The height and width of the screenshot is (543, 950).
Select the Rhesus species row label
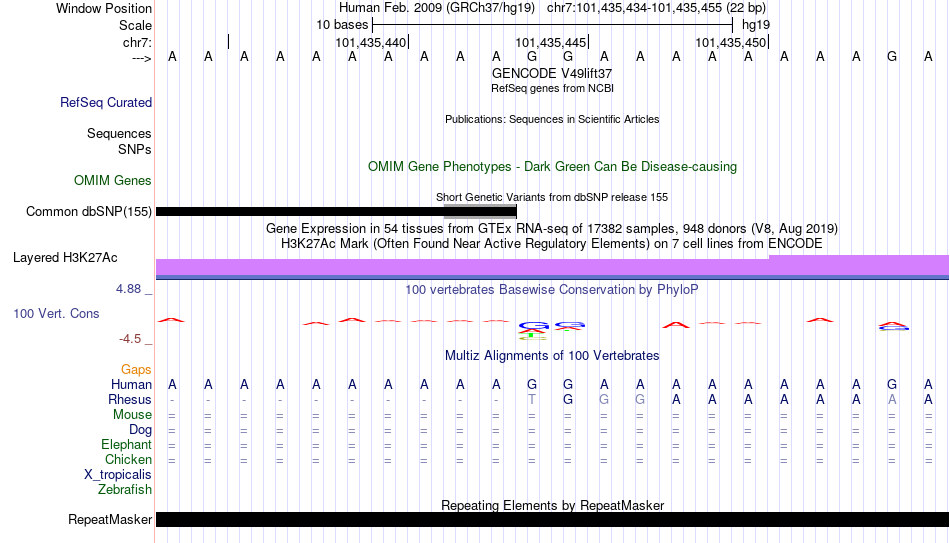point(129,399)
